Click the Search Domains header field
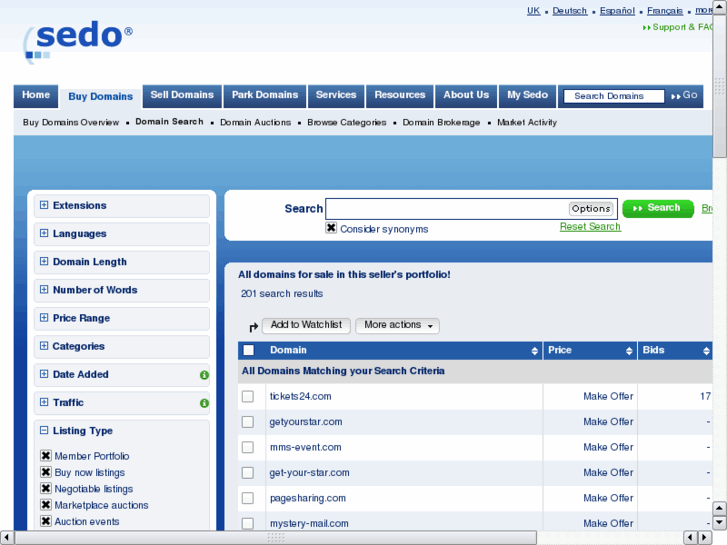This screenshot has height=545, width=727. 614,96
